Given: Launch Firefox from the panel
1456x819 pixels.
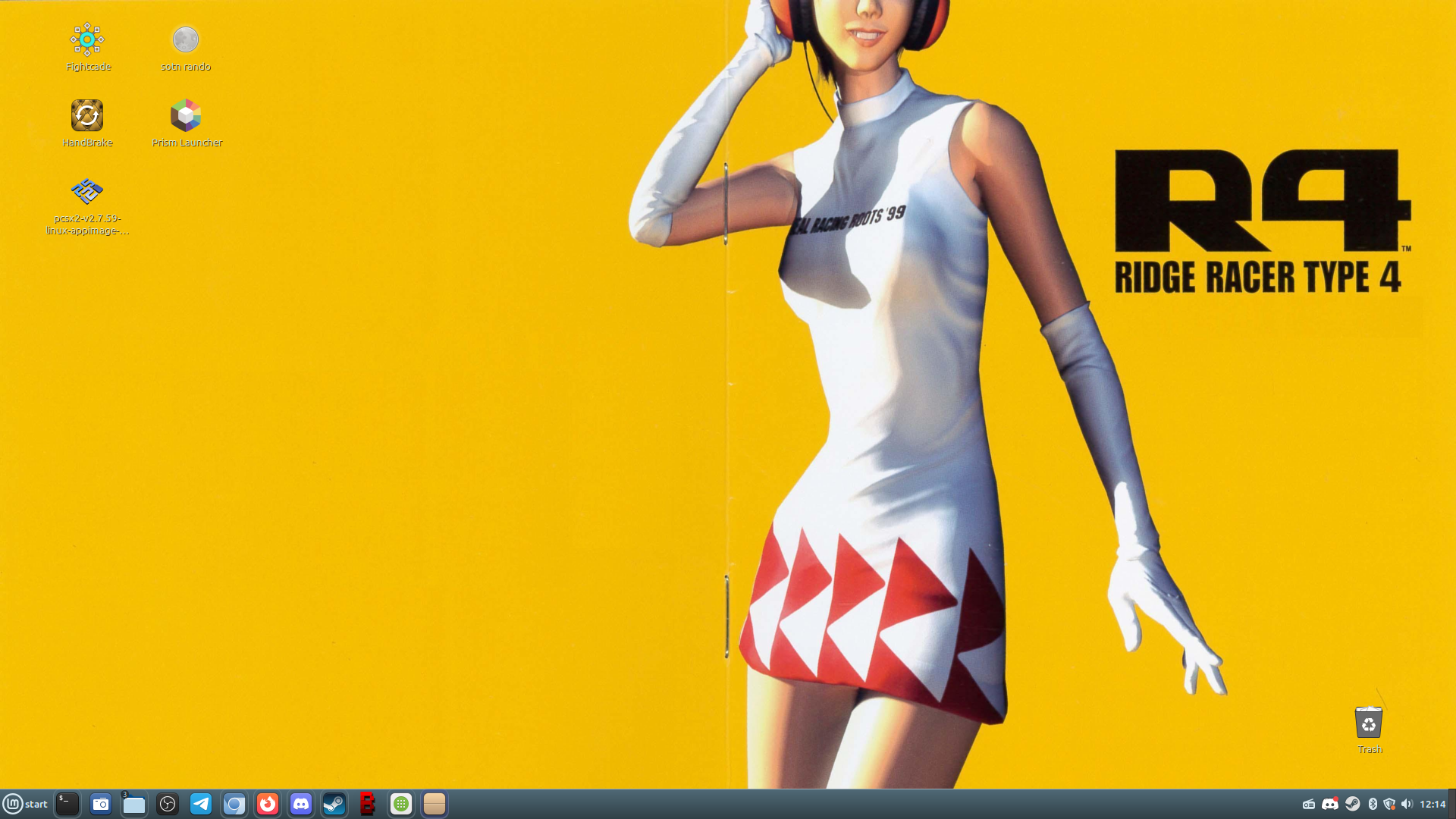Looking at the screenshot, I should [x=268, y=804].
